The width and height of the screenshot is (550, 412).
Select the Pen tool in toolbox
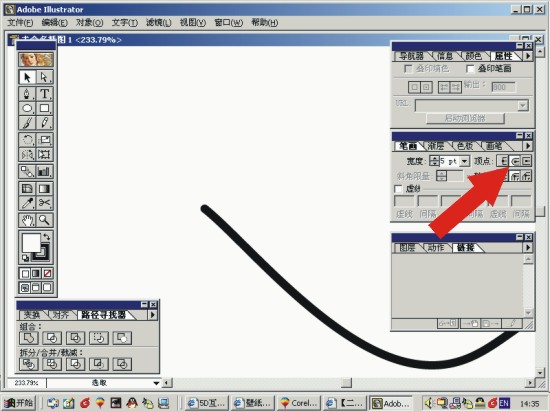click(x=27, y=94)
